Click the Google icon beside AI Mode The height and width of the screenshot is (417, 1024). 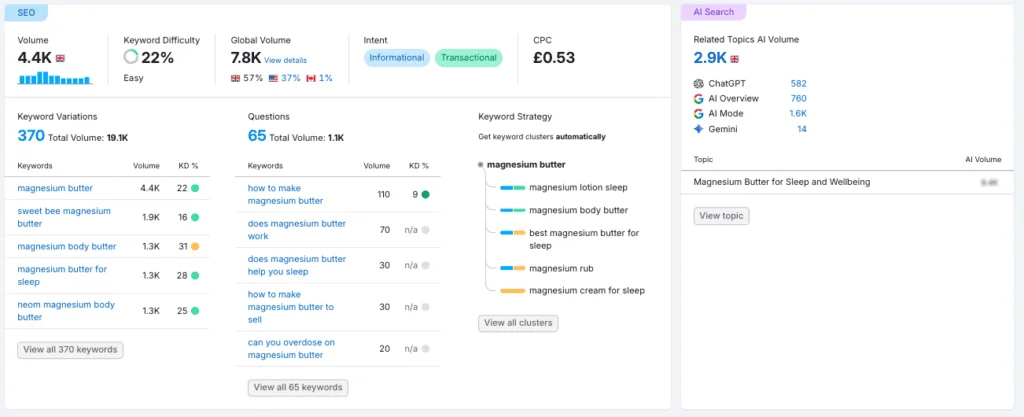(x=699, y=114)
